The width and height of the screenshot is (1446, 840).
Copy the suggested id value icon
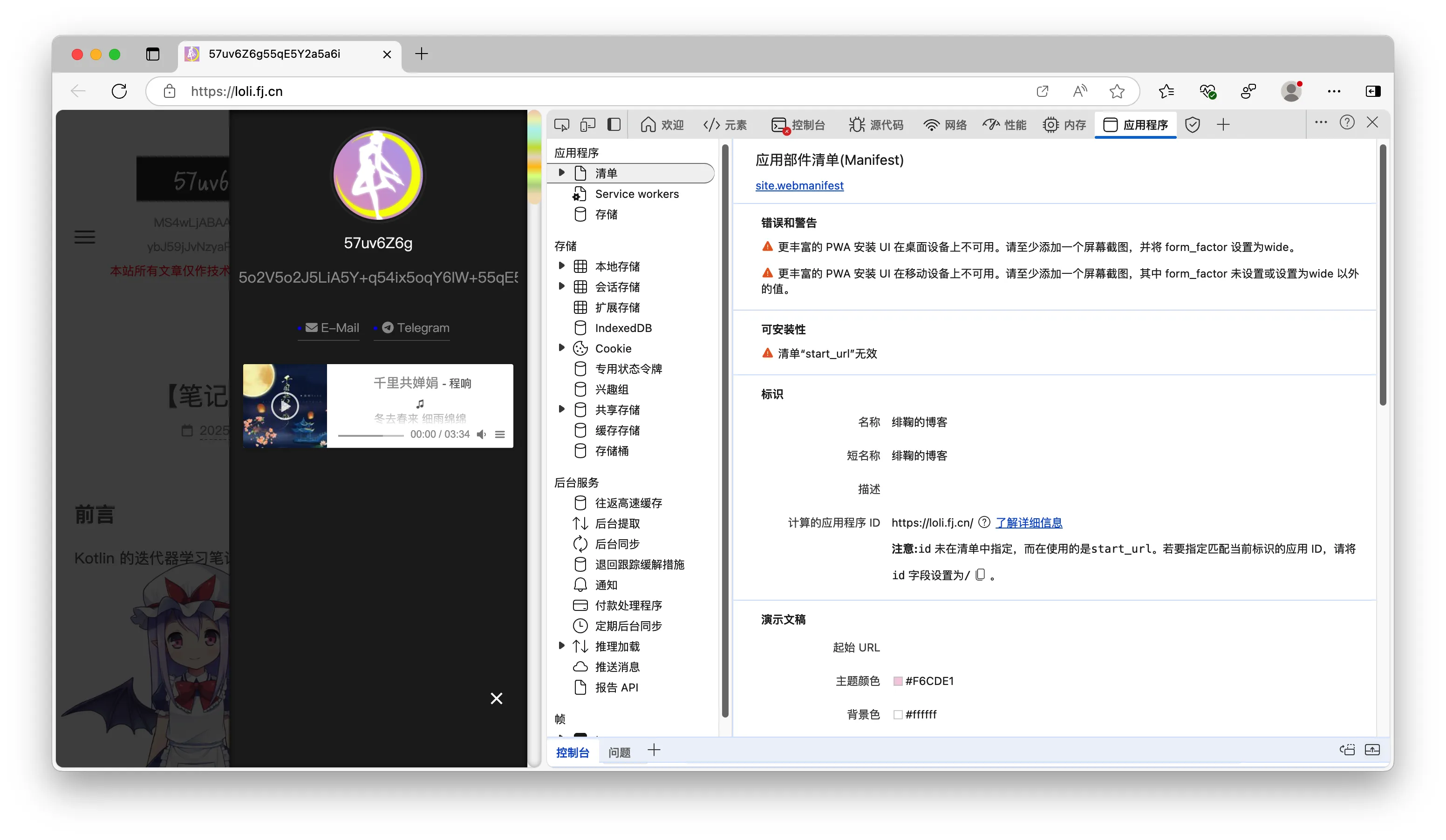[x=980, y=575]
